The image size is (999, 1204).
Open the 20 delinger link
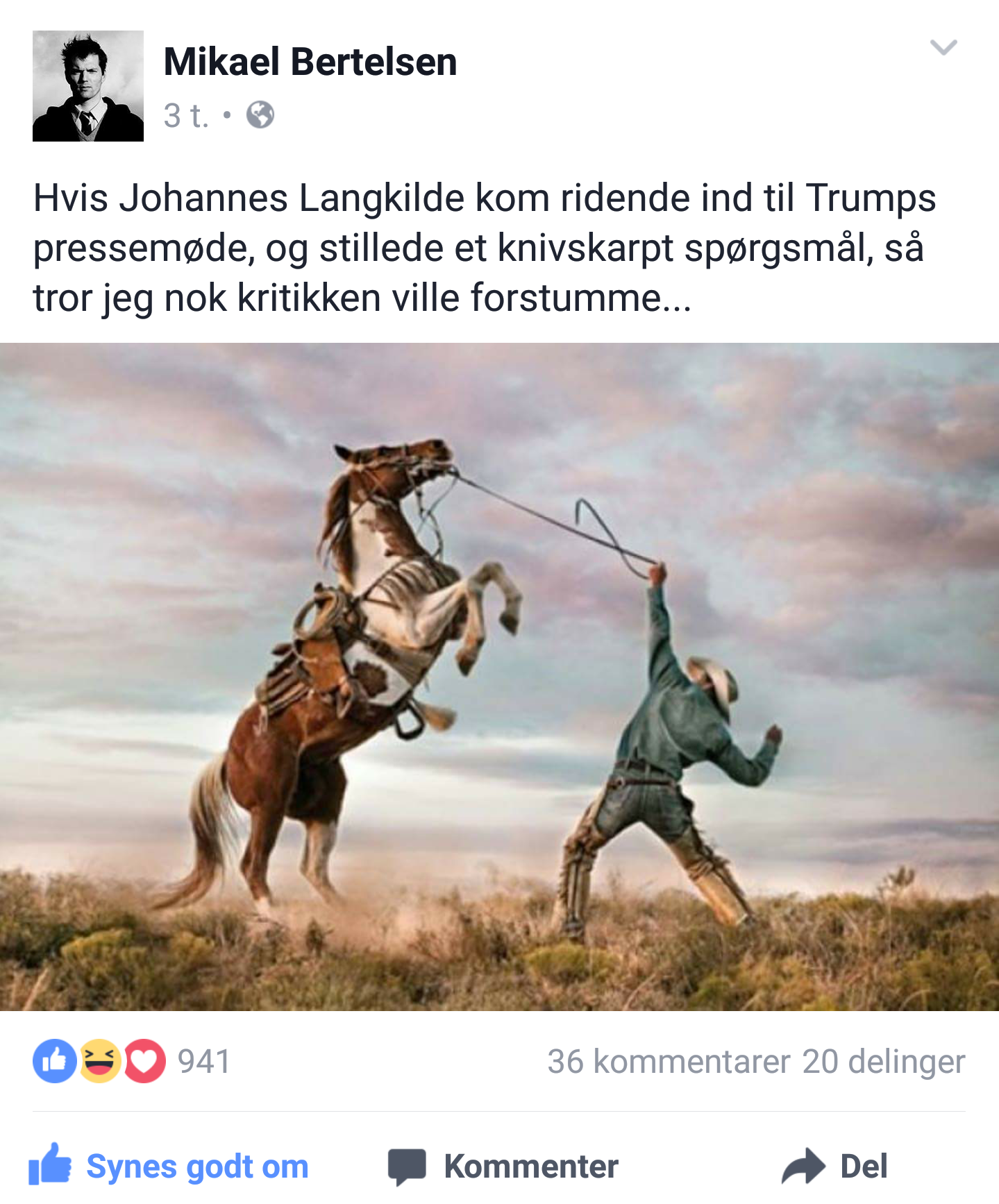(884, 1062)
